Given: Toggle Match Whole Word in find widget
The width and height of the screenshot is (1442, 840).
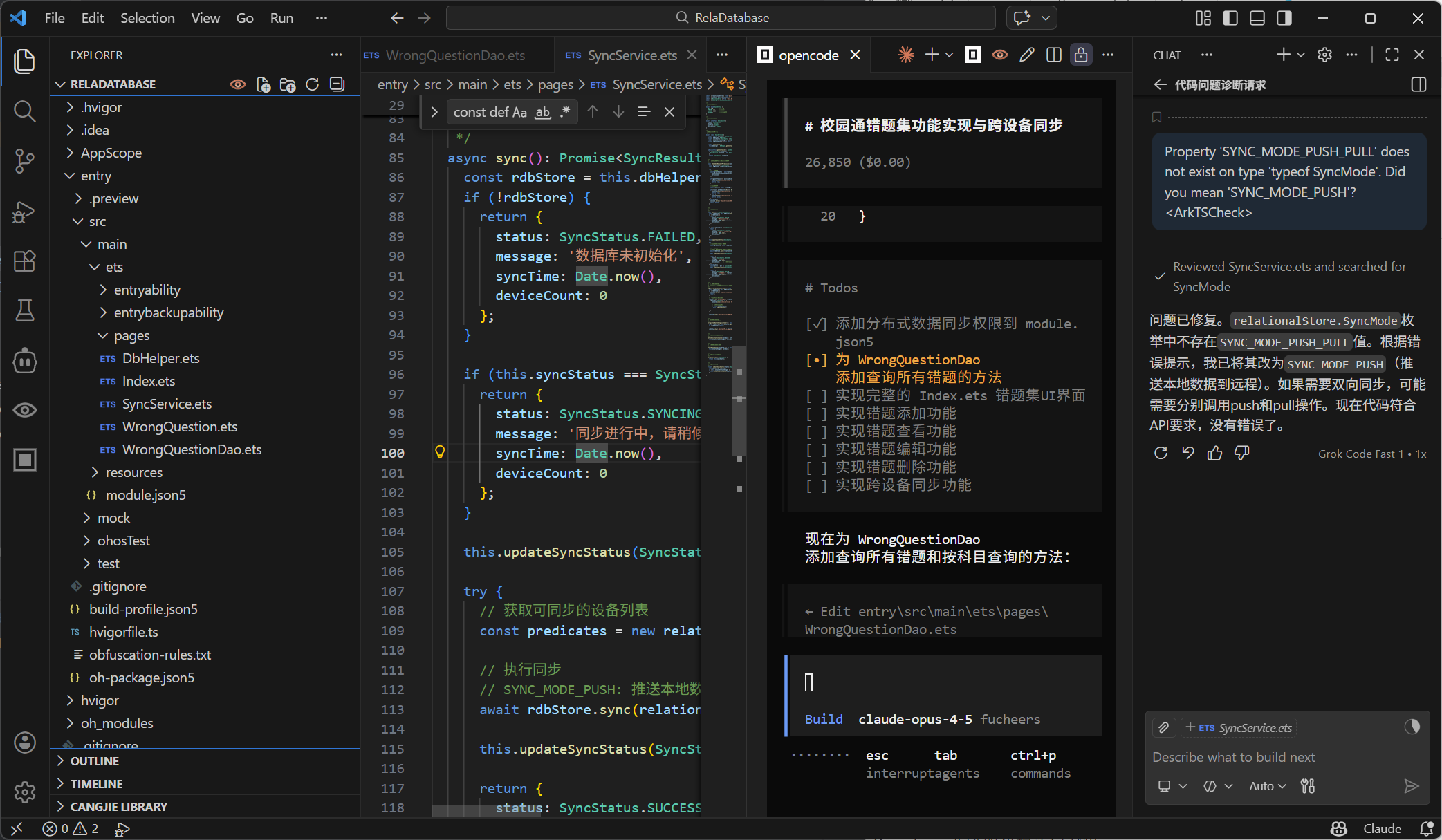Looking at the screenshot, I should pos(543,112).
